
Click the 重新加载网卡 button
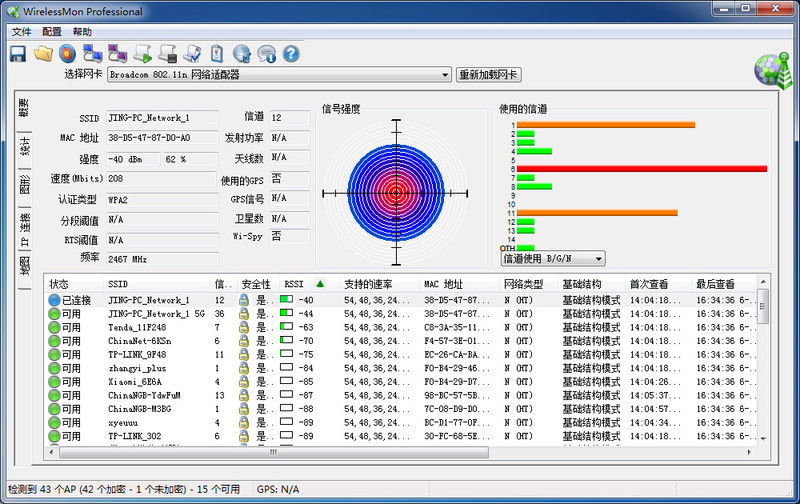(488, 75)
